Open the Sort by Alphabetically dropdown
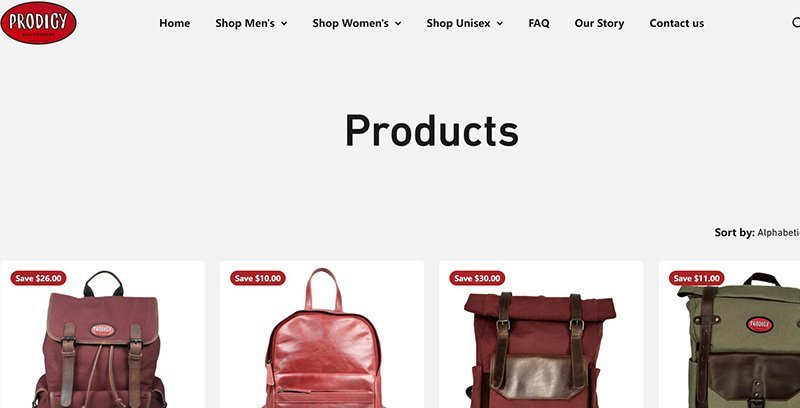This screenshot has width=800, height=408. [778, 233]
